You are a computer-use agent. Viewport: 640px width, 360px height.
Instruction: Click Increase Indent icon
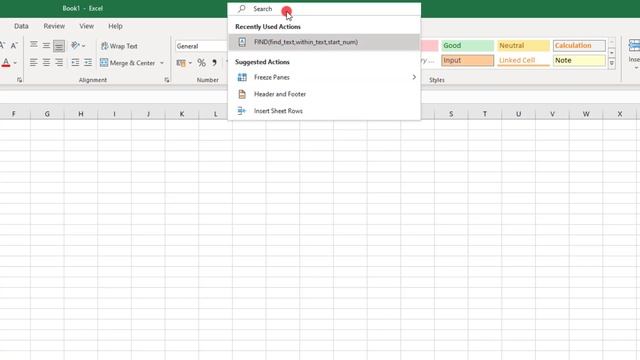(x=88, y=62)
